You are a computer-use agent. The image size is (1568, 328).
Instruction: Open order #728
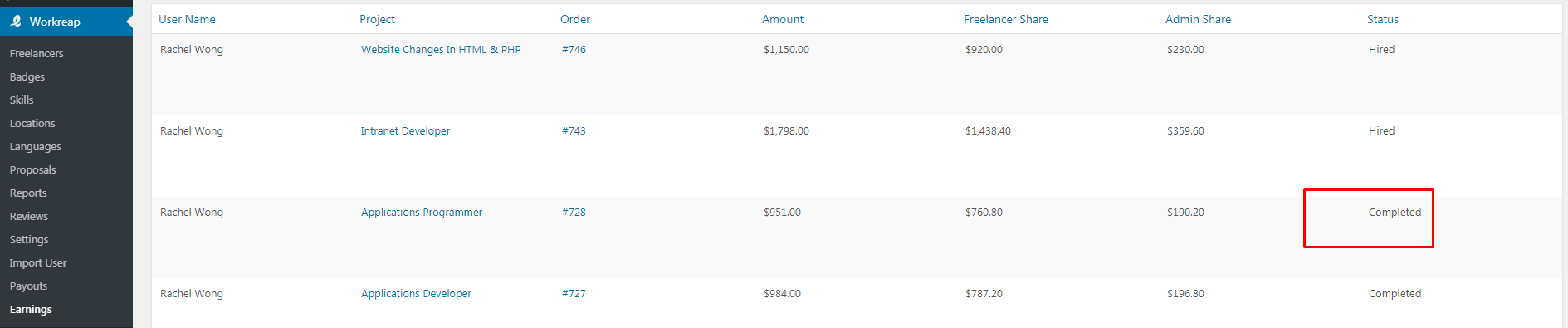coord(574,213)
